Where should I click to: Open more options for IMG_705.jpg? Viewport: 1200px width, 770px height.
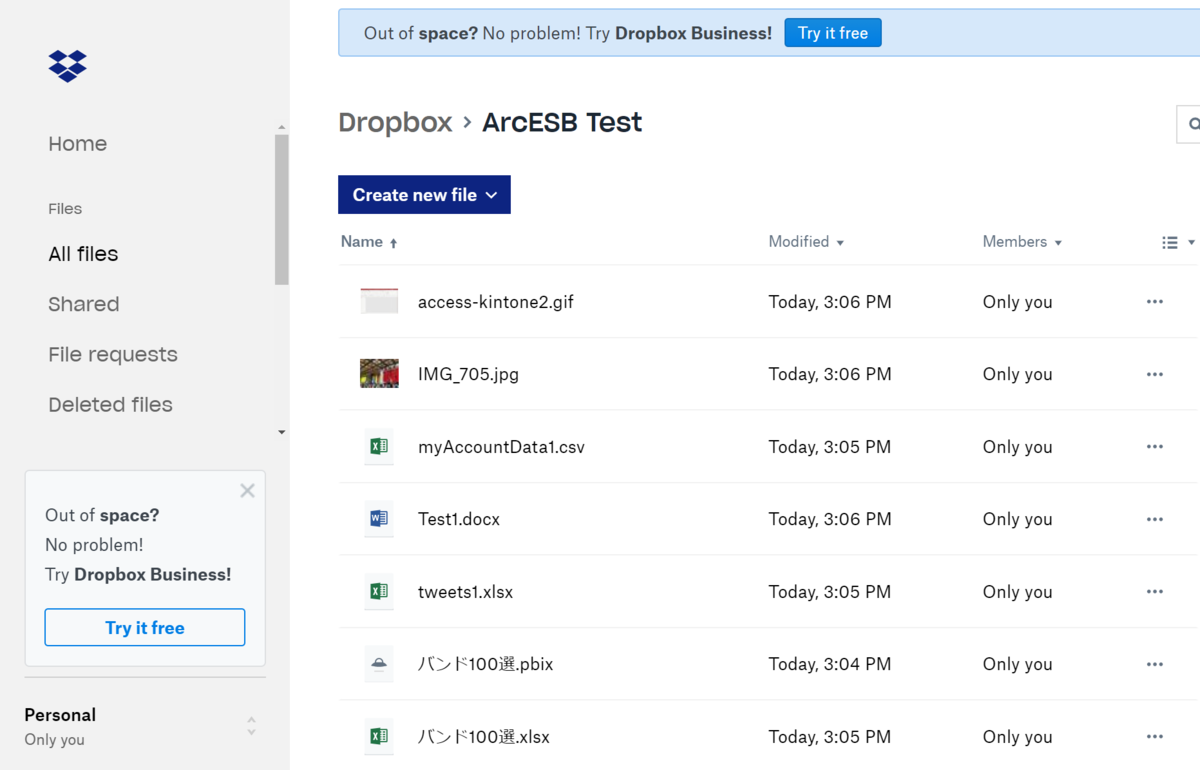point(1155,374)
